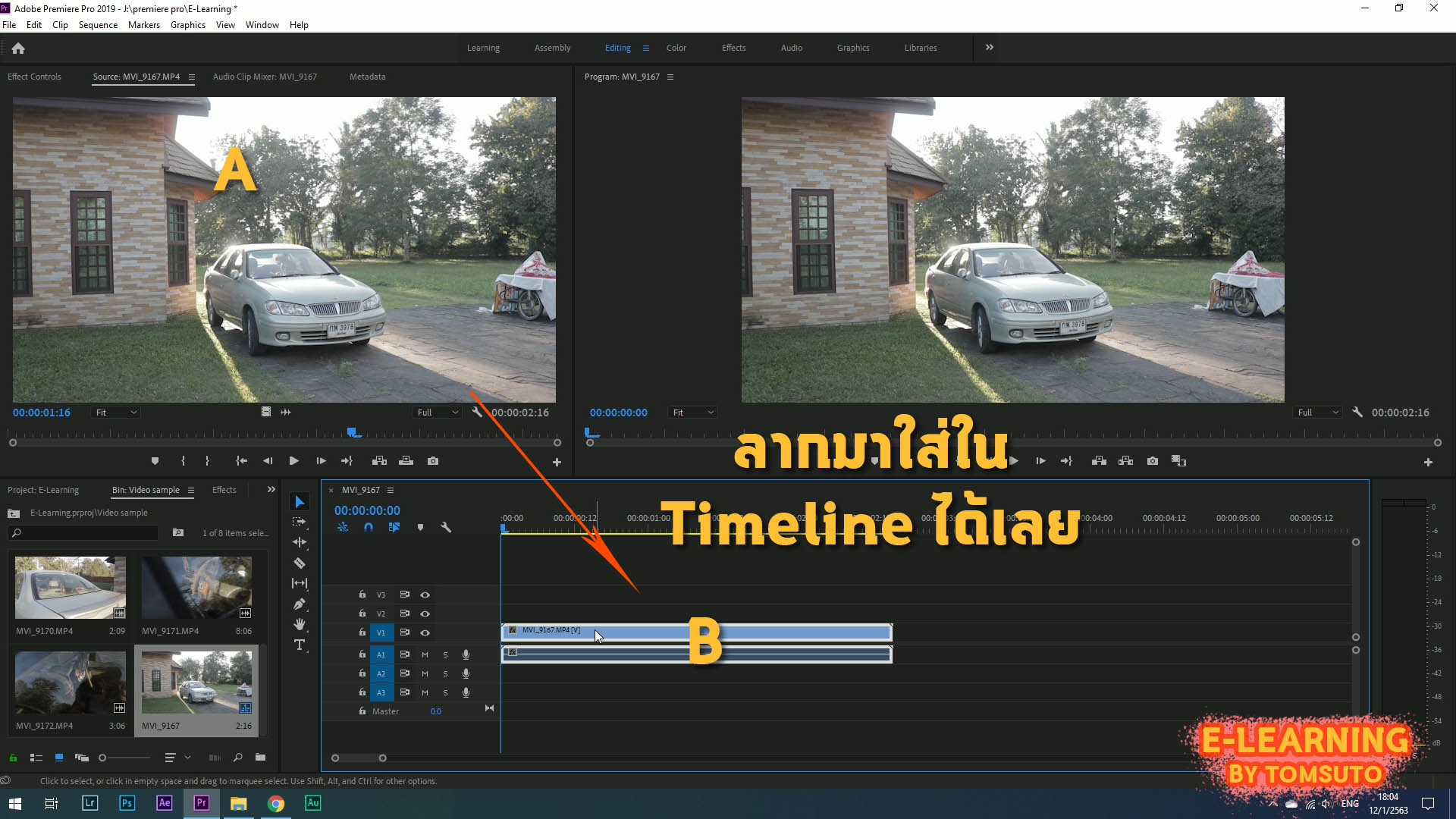
Task: Switch Project panel to list view
Action: [36, 757]
